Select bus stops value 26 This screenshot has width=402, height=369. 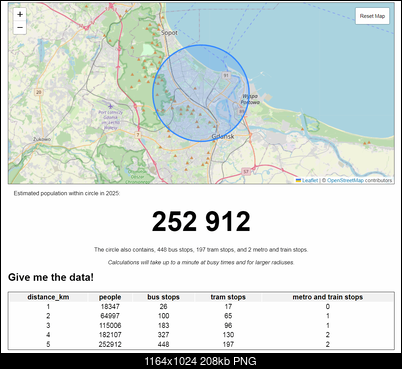pos(163,306)
